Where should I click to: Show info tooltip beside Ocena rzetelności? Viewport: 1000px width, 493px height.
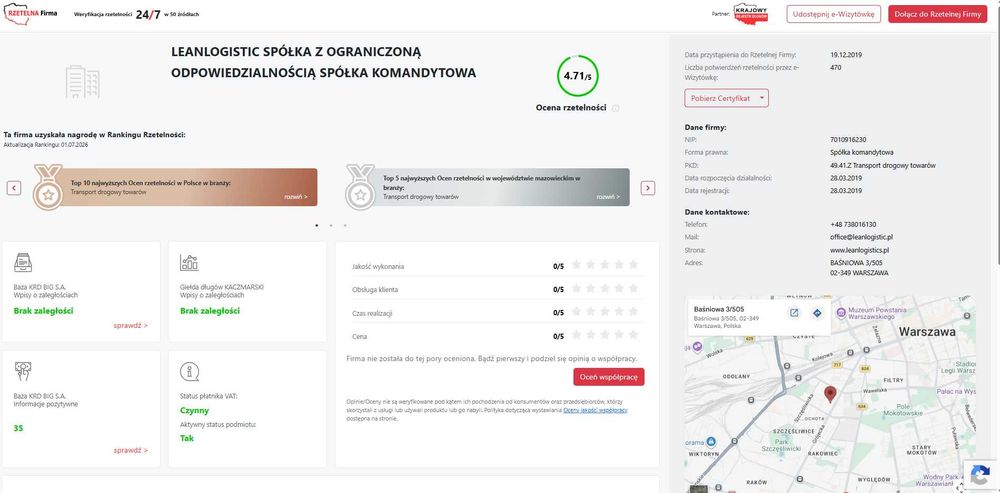615,108
